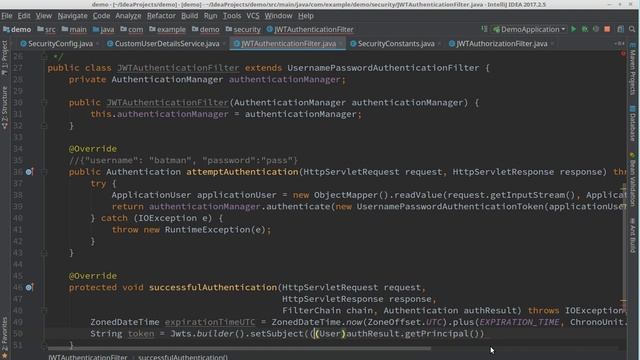Click the security package breadcrumb
Viewport: 640px width, 360px height.
243,29
